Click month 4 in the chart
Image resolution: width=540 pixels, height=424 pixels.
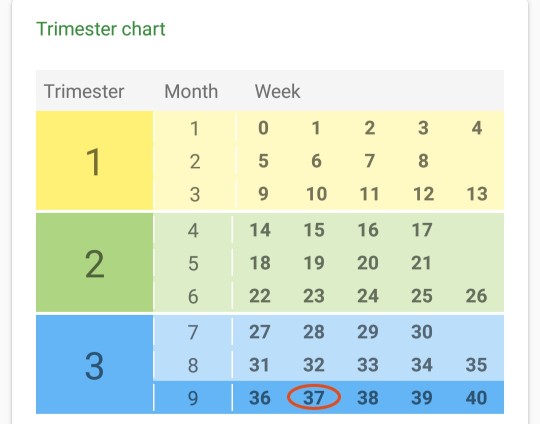pyautogui.click(x=193, y=230)
